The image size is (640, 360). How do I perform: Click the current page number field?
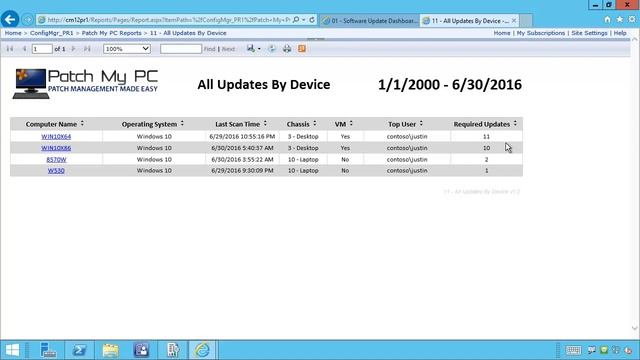tap(42, 49)
